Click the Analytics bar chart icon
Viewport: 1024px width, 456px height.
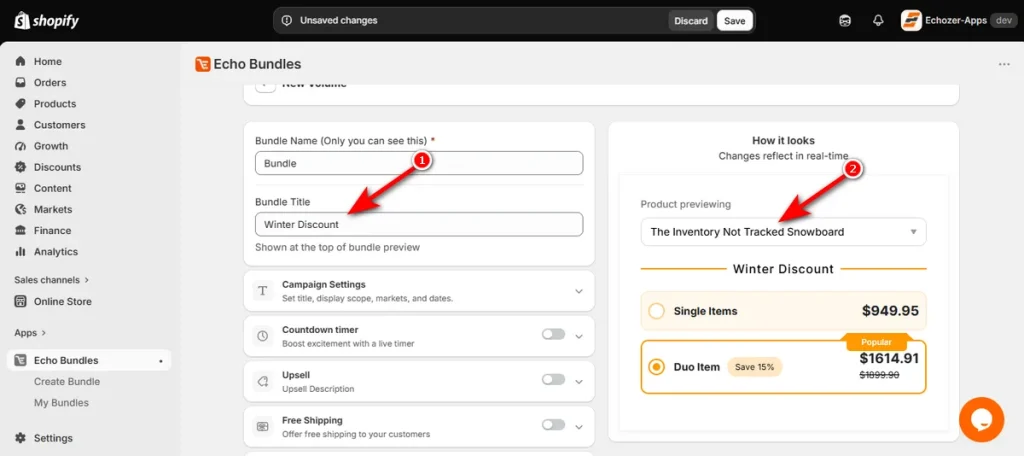click(x=21, y=252)
